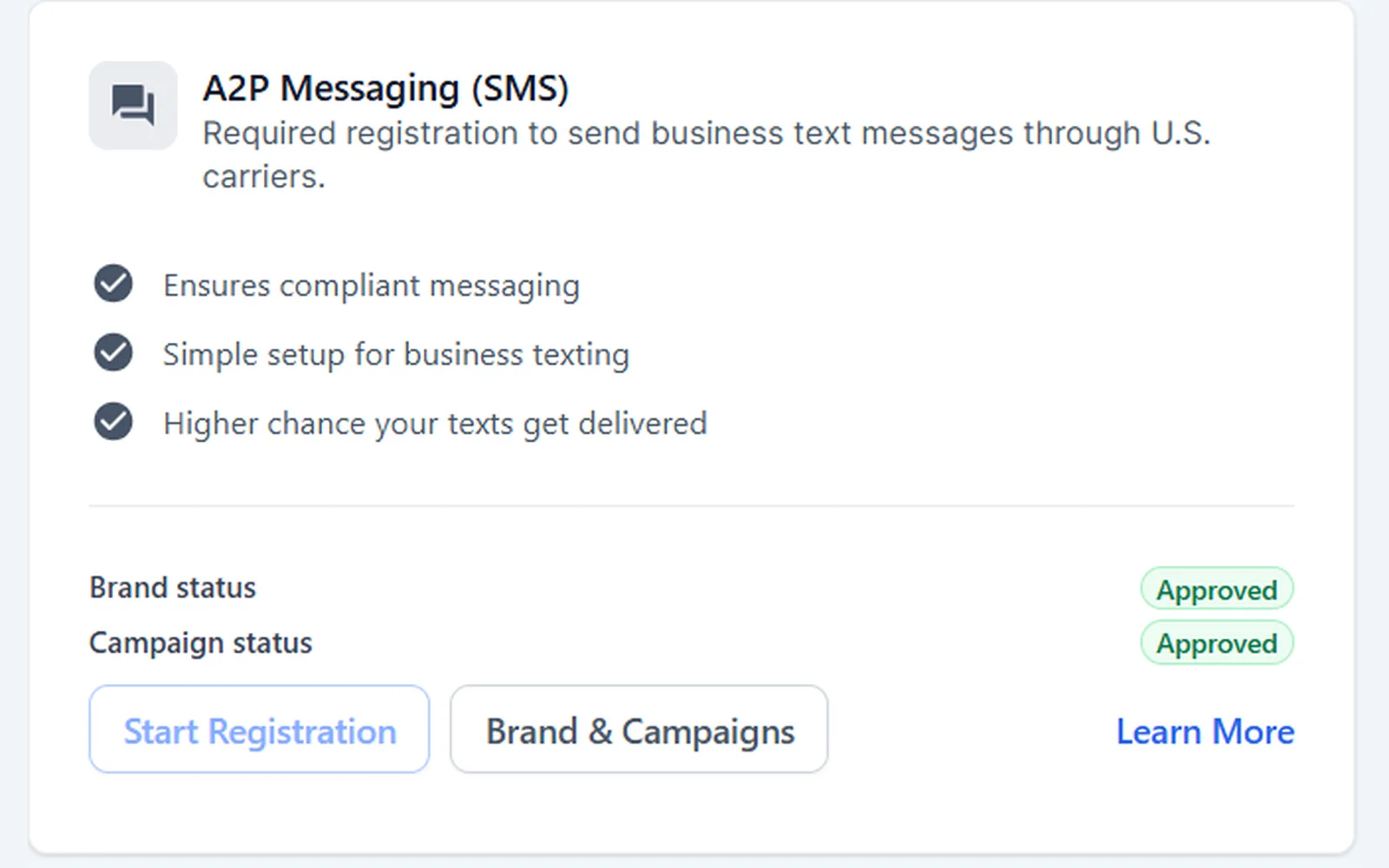Screen dimensions: 1389x868
Task: Click the Start Registration button
Action: tap(259, 729)
